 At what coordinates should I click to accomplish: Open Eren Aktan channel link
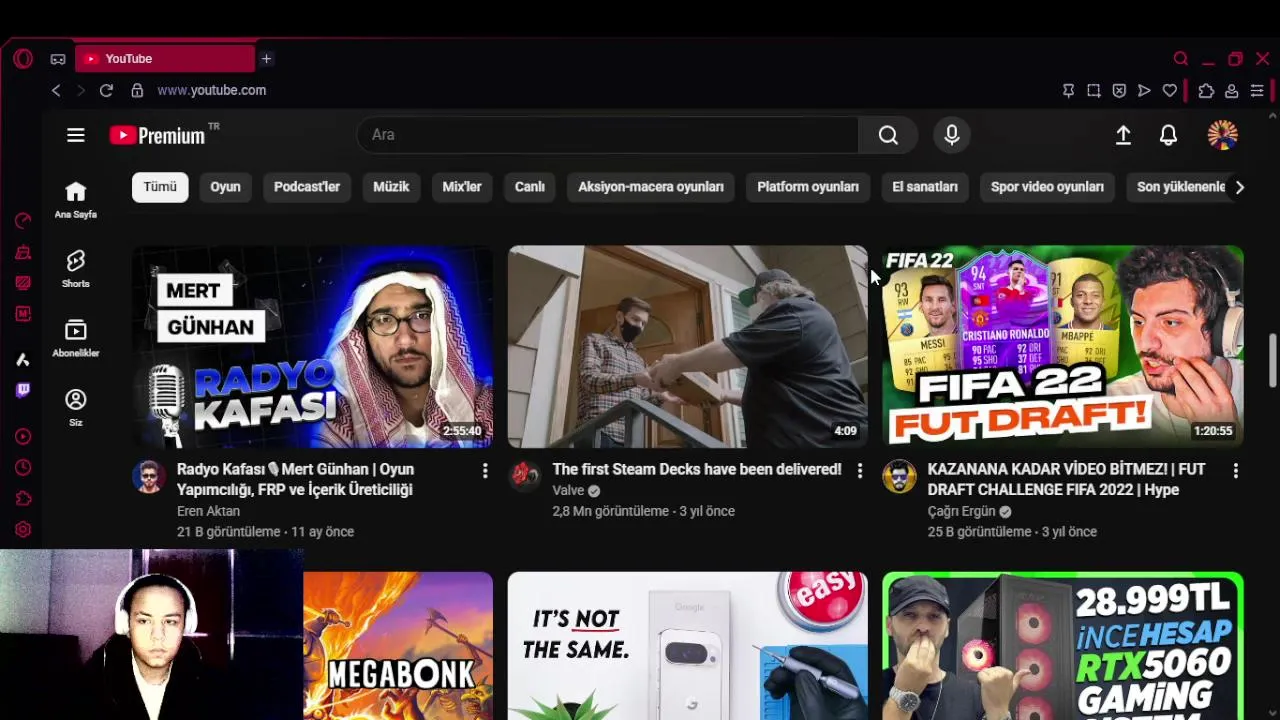point(208,511)
